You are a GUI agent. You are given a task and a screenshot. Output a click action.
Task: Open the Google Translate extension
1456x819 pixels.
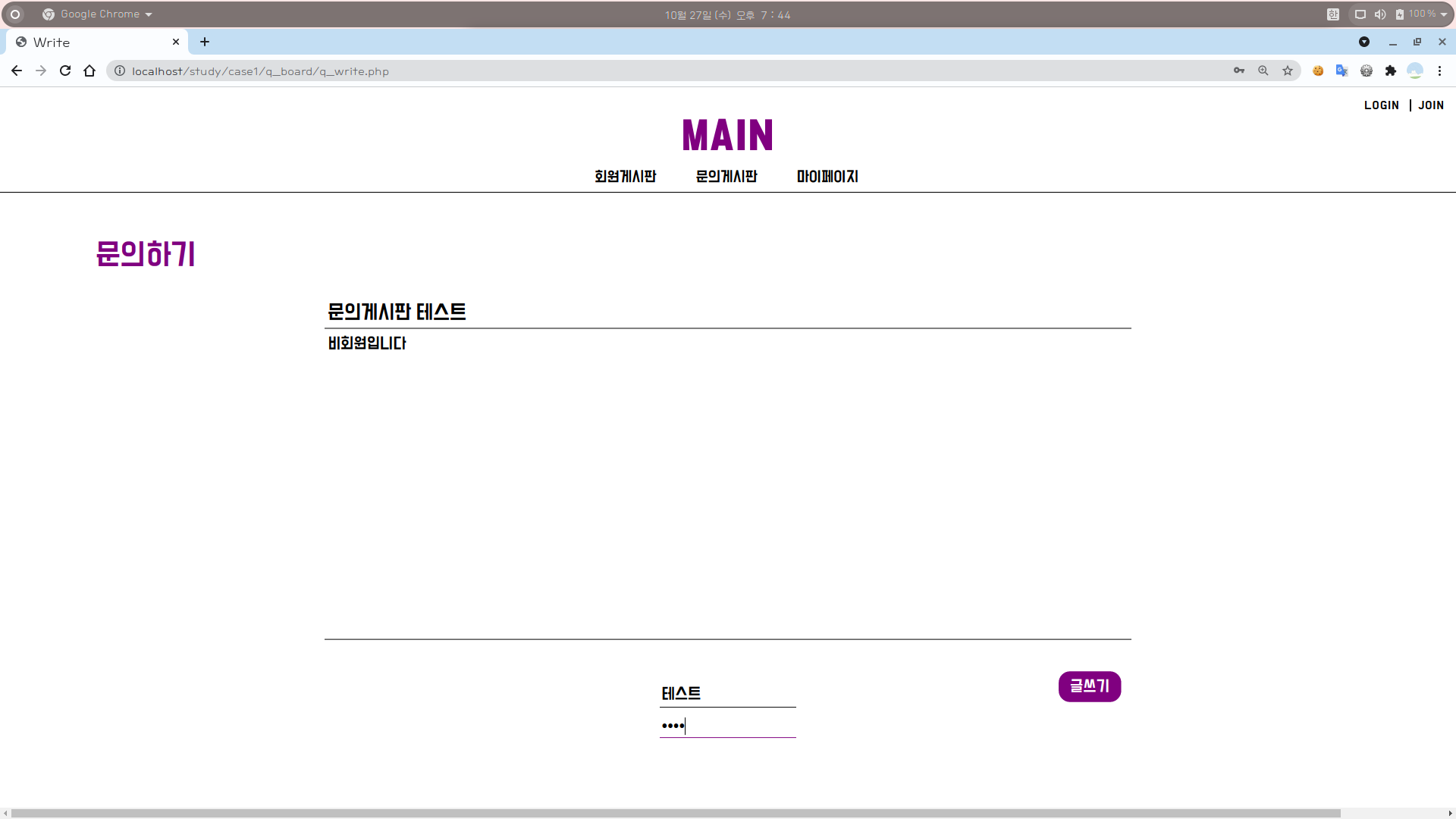pos(1341,71)
